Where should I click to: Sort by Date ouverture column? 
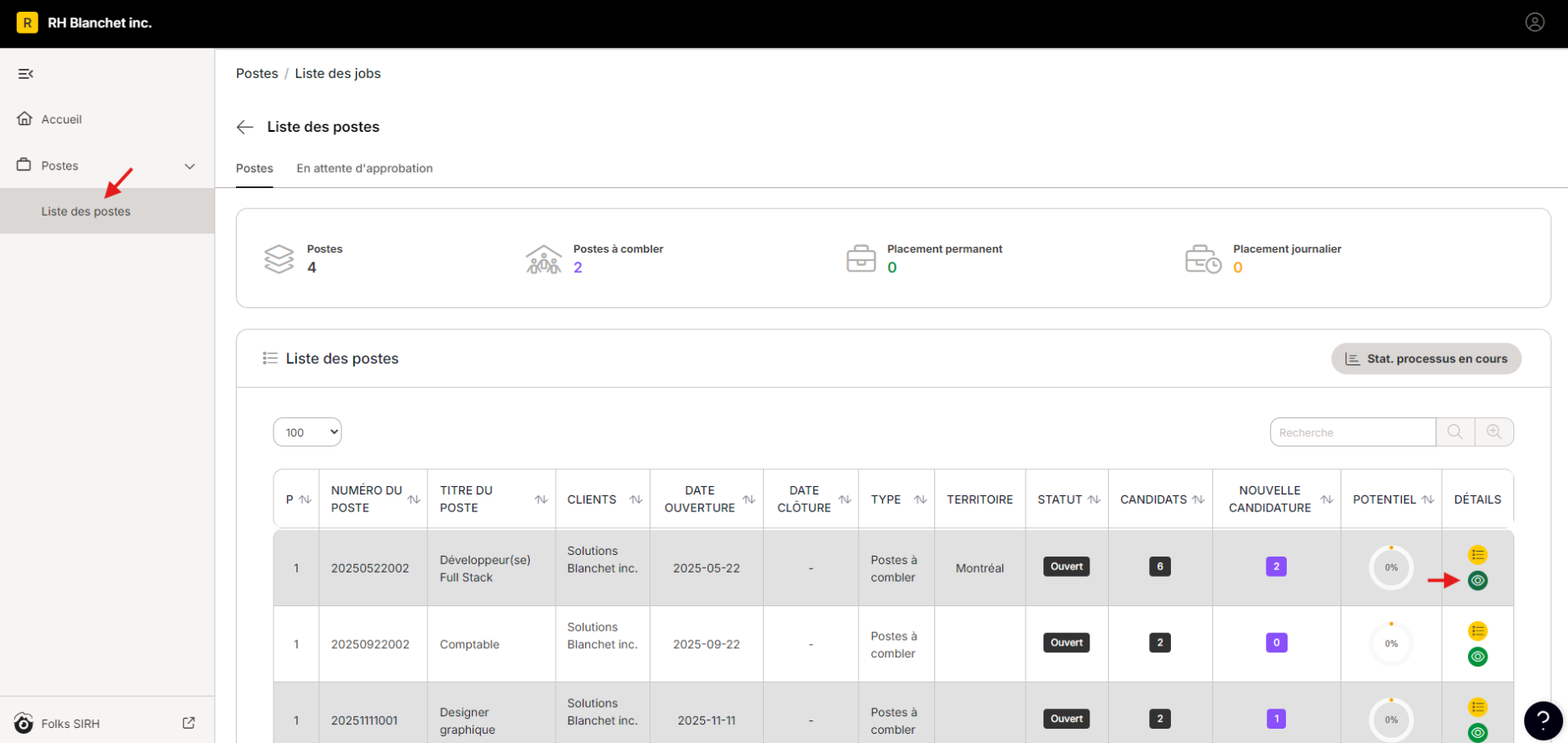pyautogui.click(x=749, y=500)
